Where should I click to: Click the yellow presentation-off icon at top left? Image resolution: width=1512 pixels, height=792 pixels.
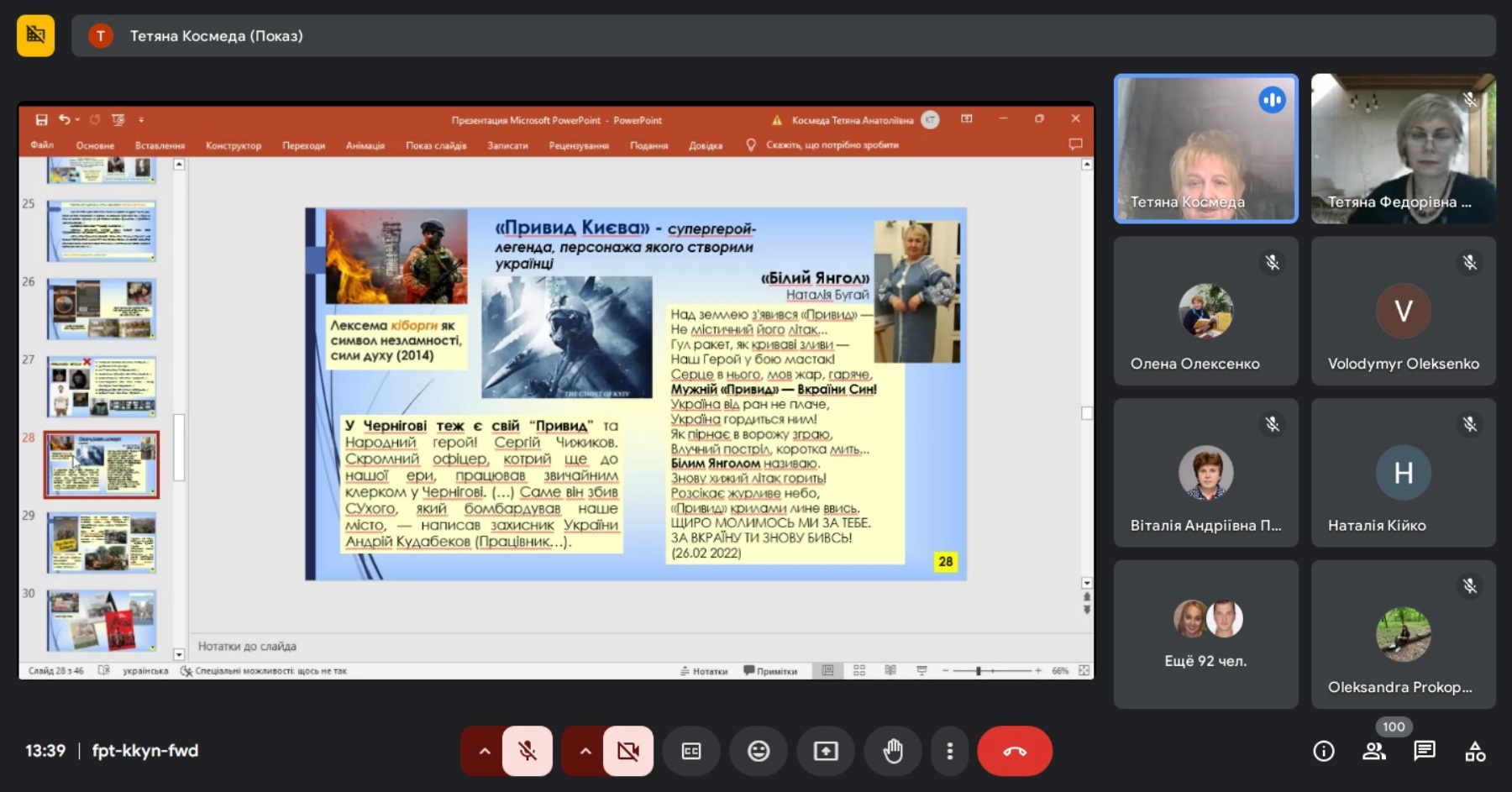point(35,35)
